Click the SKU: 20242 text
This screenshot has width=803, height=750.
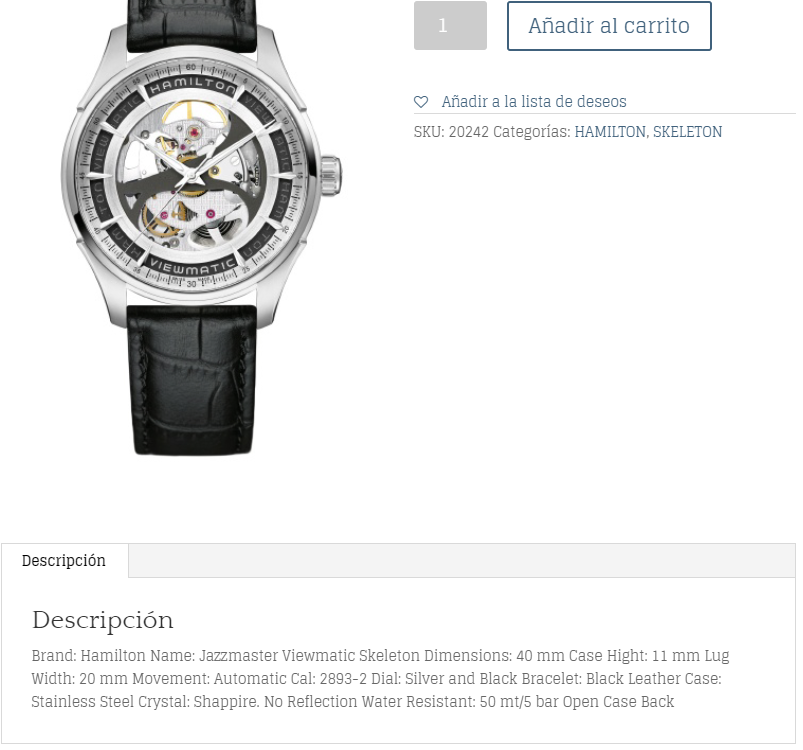tap(451, 132)
